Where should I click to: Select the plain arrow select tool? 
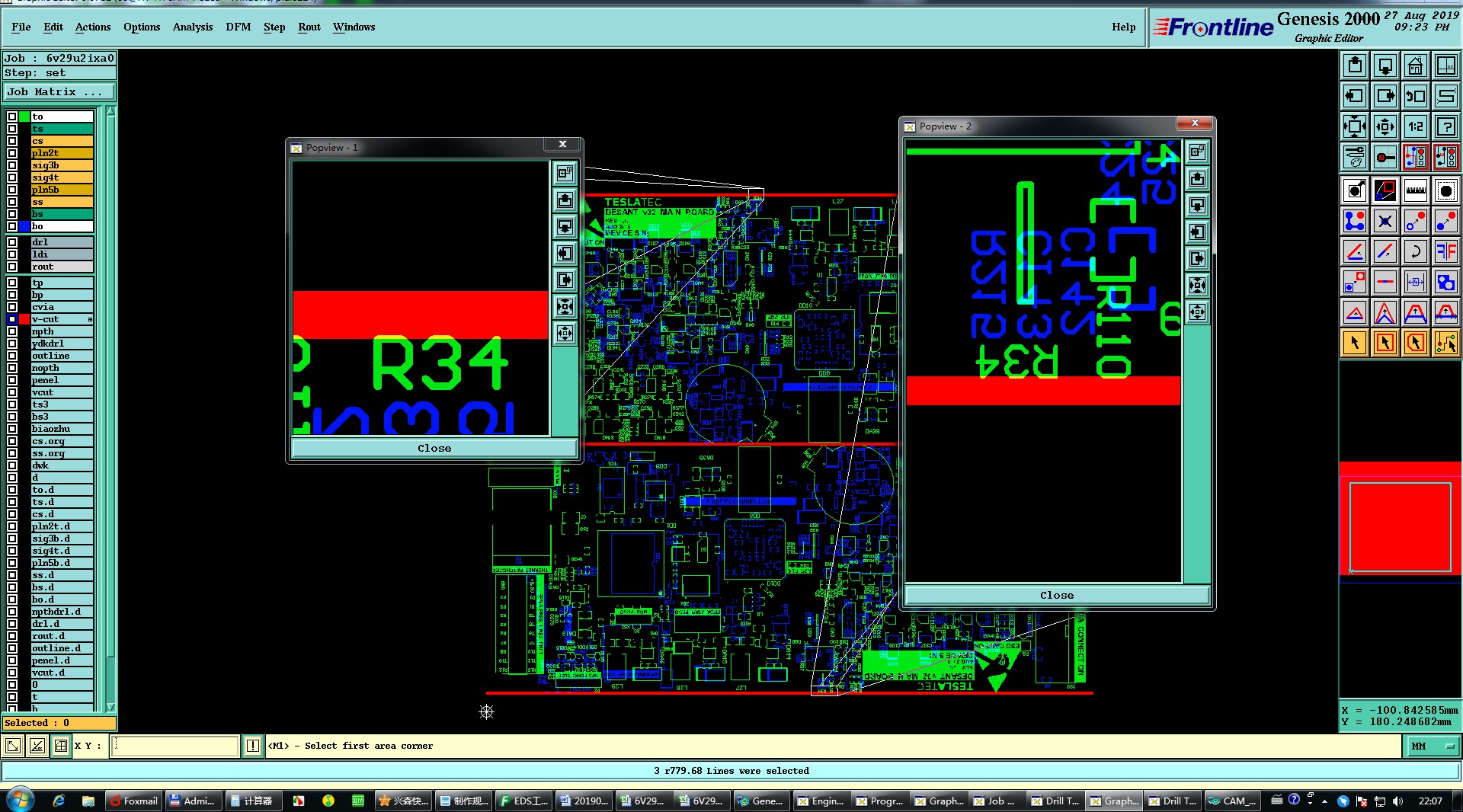pos(1355,343)
